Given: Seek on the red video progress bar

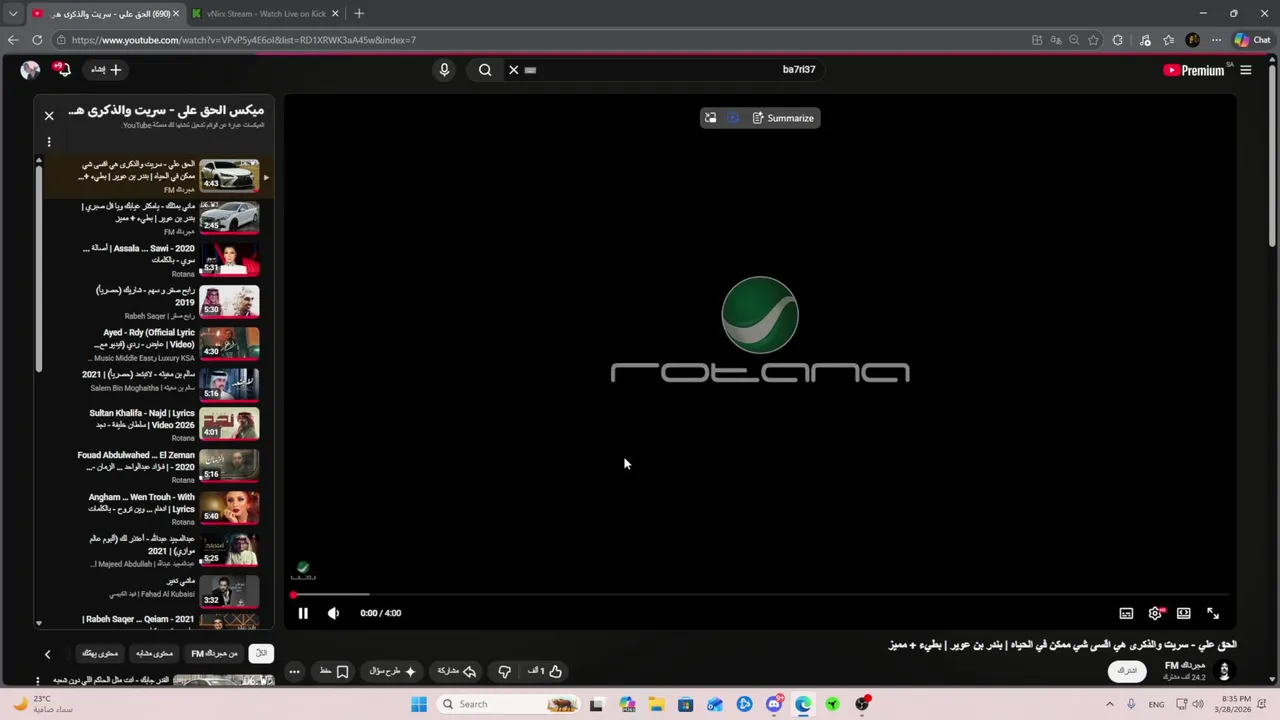Looking at the screenshot, I should pos(762,595).
